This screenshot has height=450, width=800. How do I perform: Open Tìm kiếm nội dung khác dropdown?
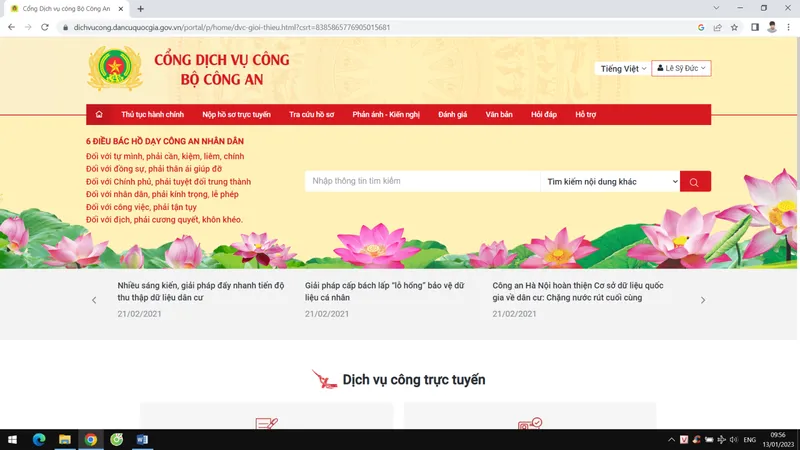(610, 182)
